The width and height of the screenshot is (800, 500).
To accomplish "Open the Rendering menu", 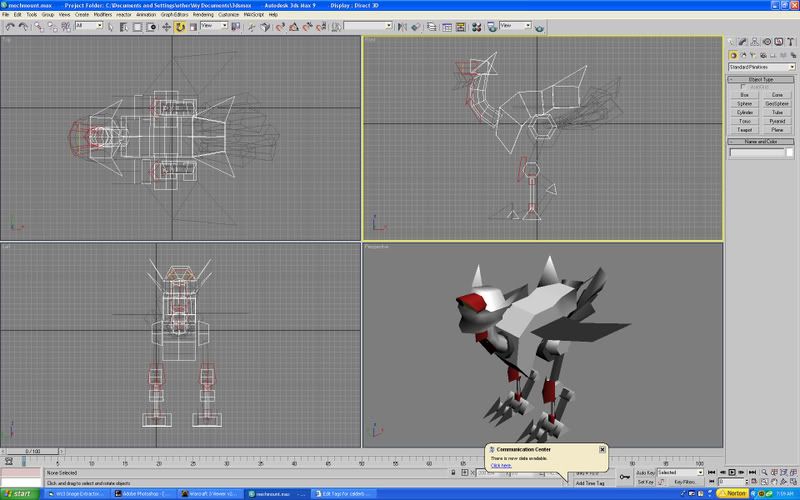I will pos(203,15).
